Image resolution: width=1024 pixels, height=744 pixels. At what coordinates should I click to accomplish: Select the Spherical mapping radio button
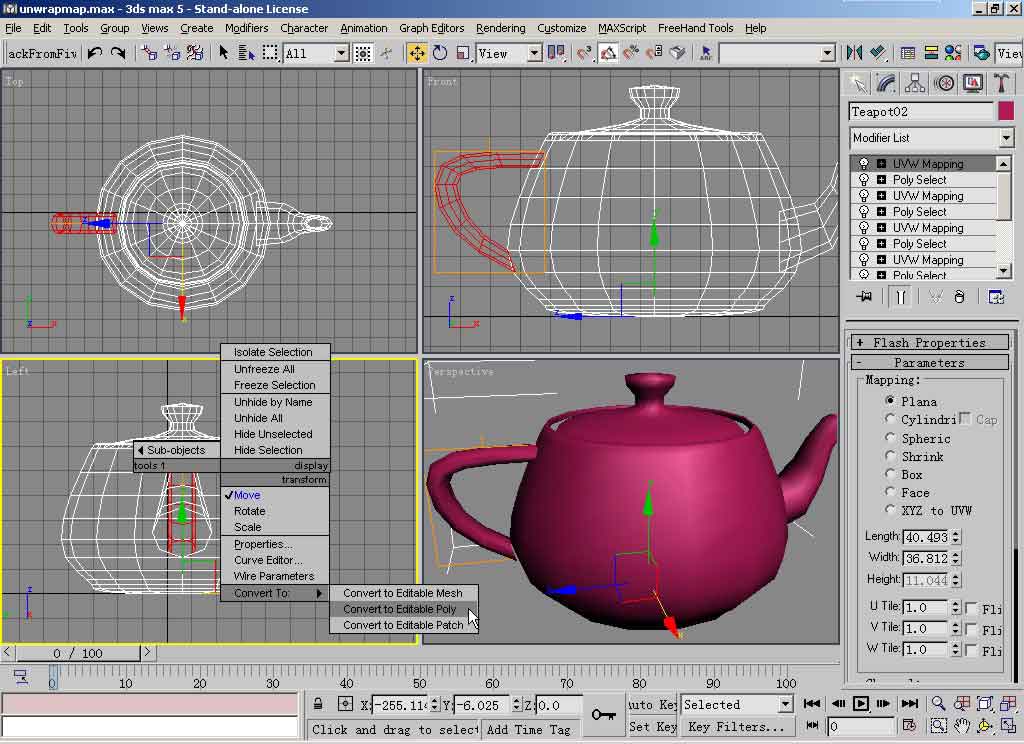(890, 438)
